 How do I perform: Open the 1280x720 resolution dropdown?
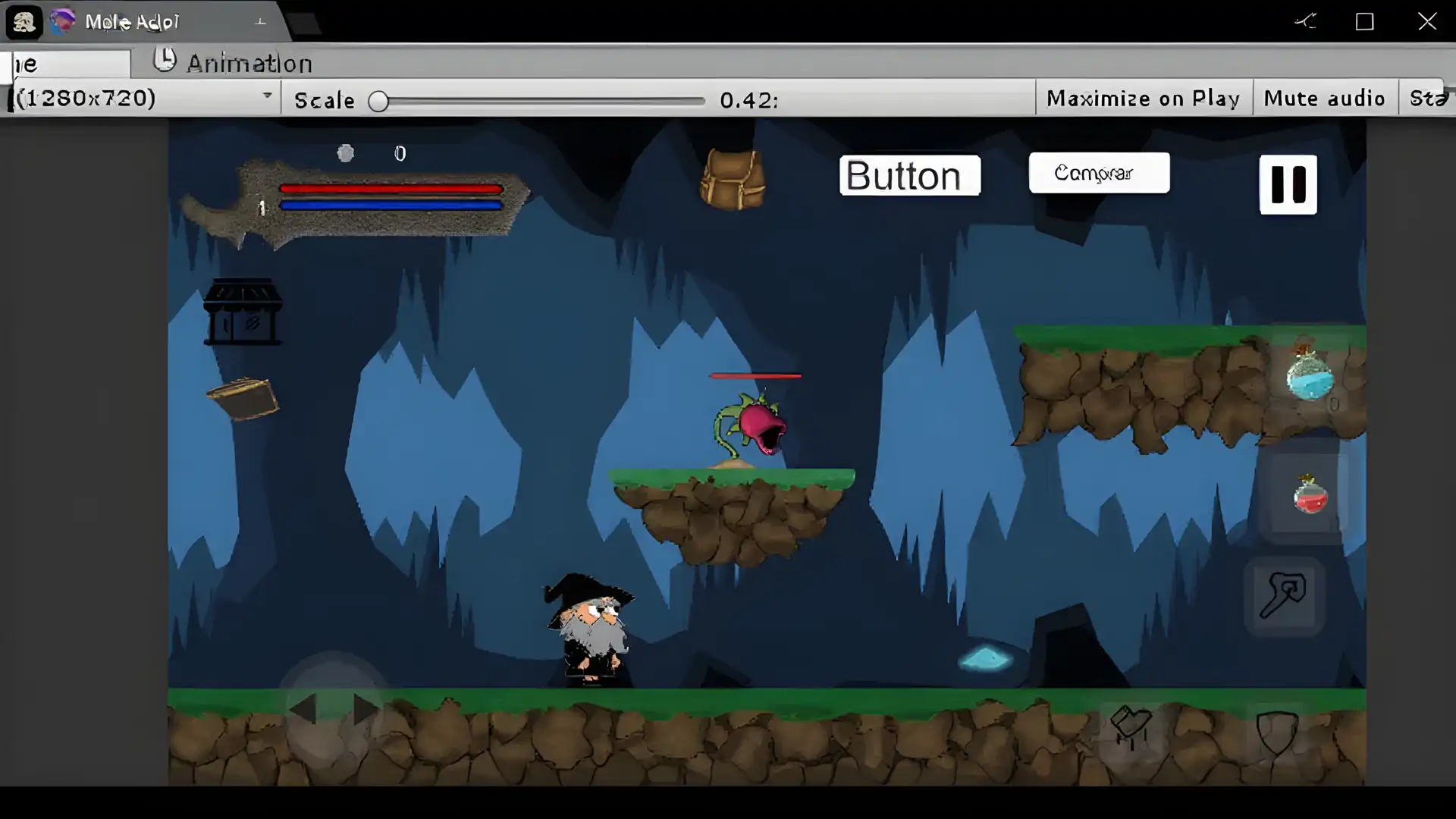point(144,98)
